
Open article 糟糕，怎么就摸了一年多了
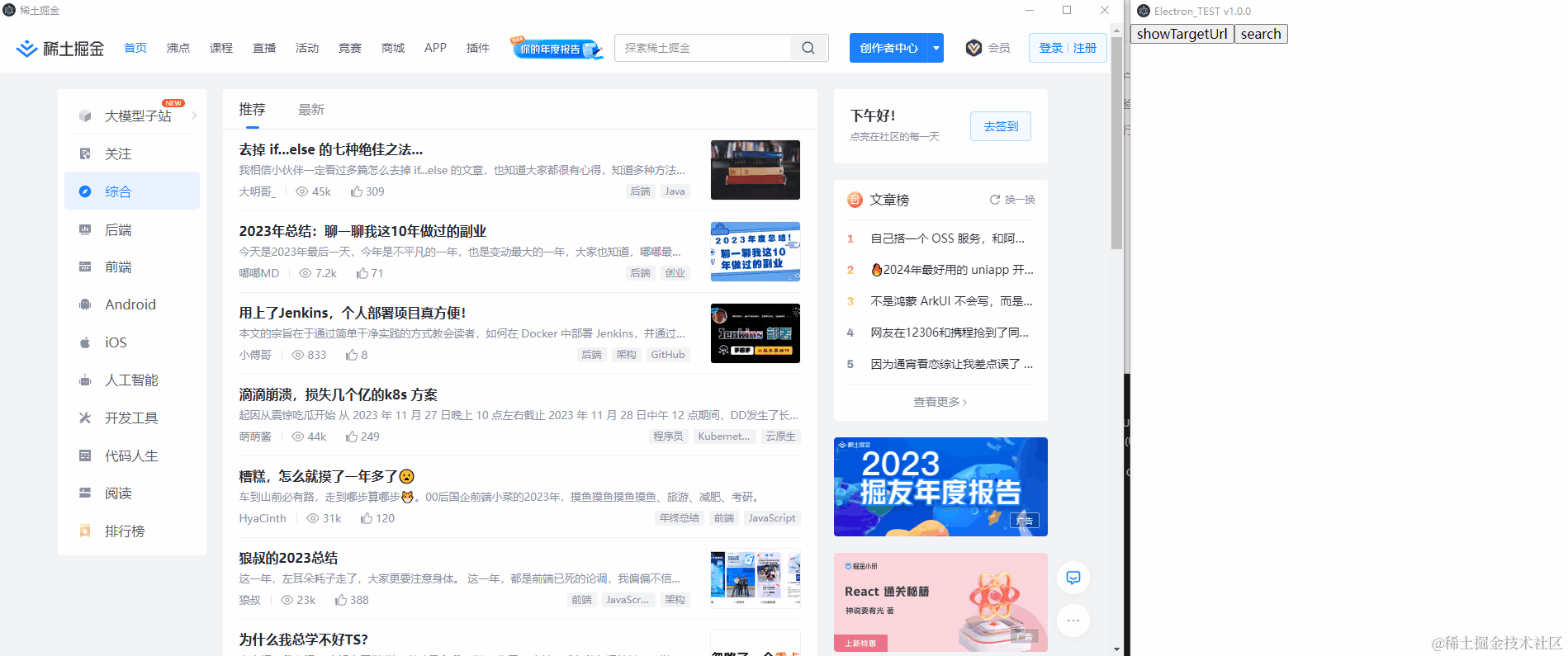327,476
